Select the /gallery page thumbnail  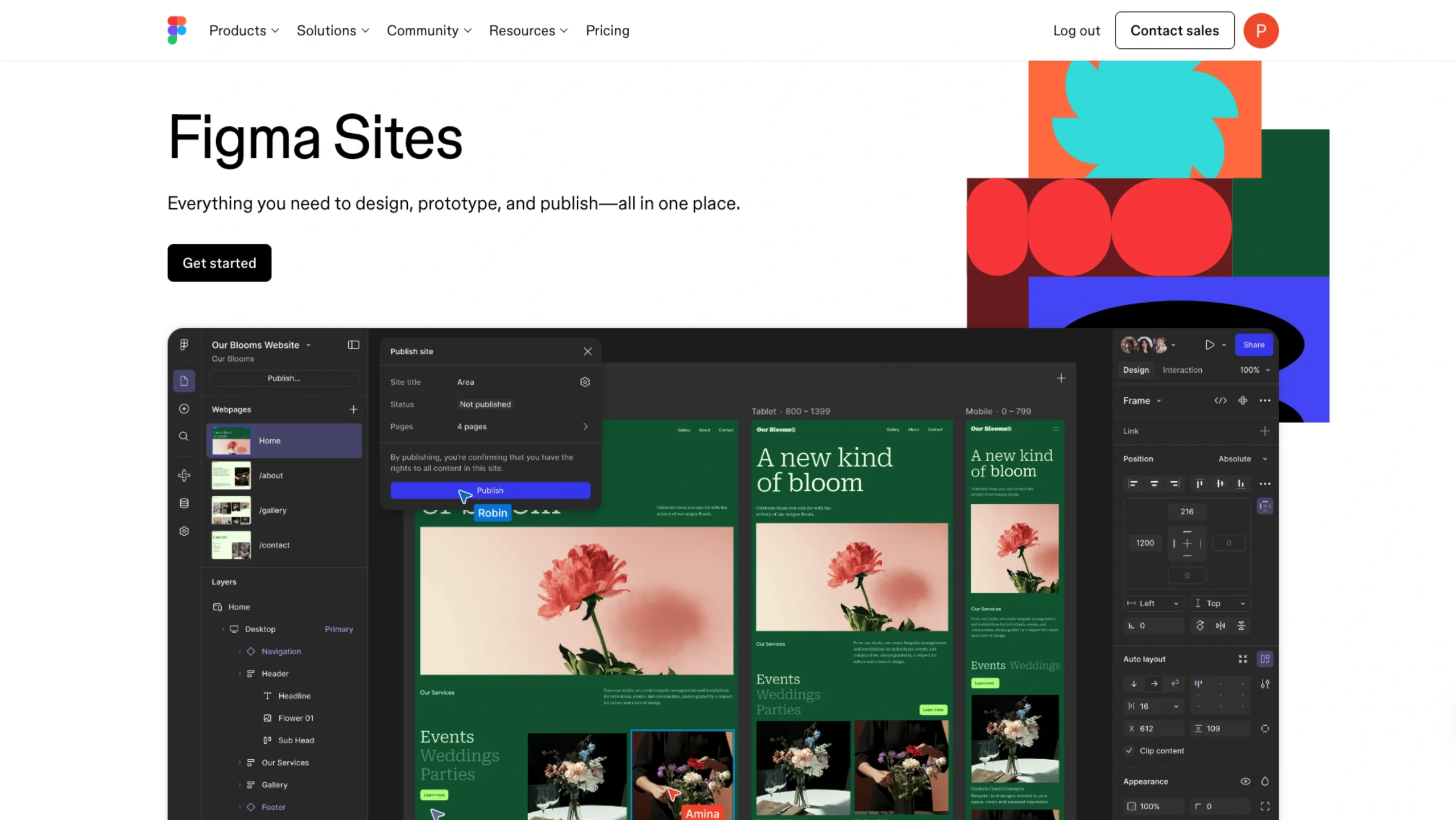point(230,510)
